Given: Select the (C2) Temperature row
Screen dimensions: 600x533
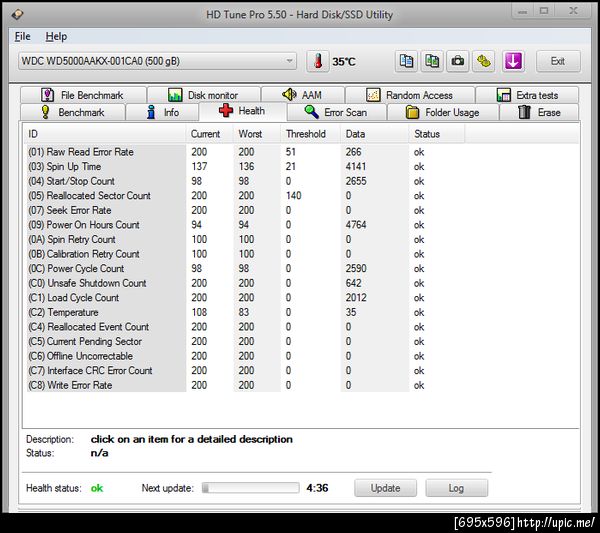Looking at the screenshot, I should [x=245, y=312].
